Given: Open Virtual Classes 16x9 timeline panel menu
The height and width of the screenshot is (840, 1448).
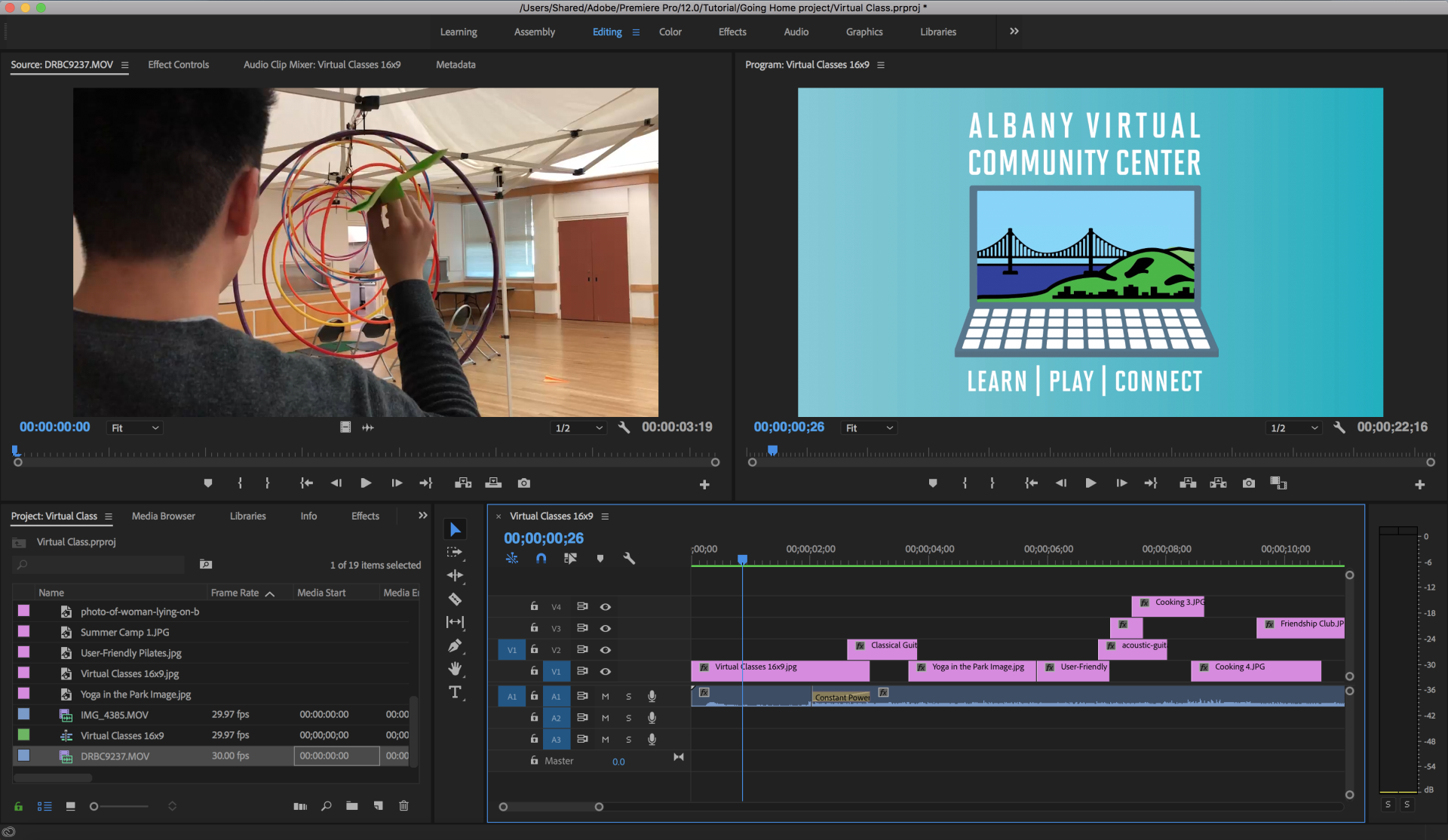Looking at the screenshot, I should 605,517.
